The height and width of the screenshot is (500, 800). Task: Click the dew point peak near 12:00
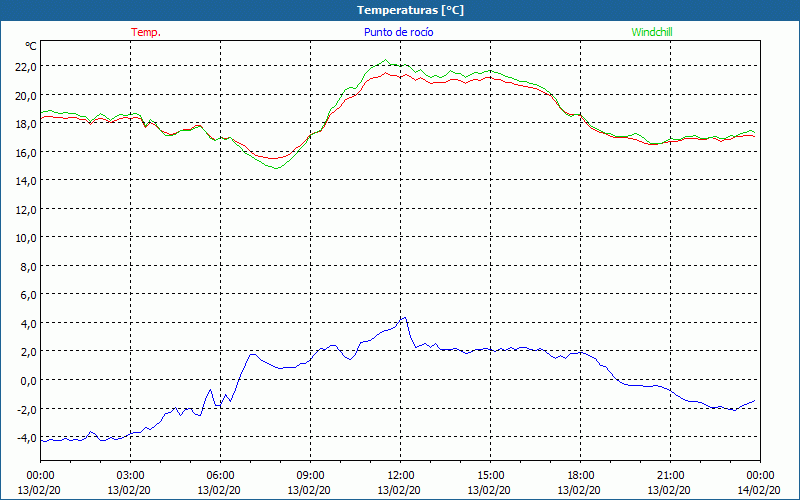(404, 317)
